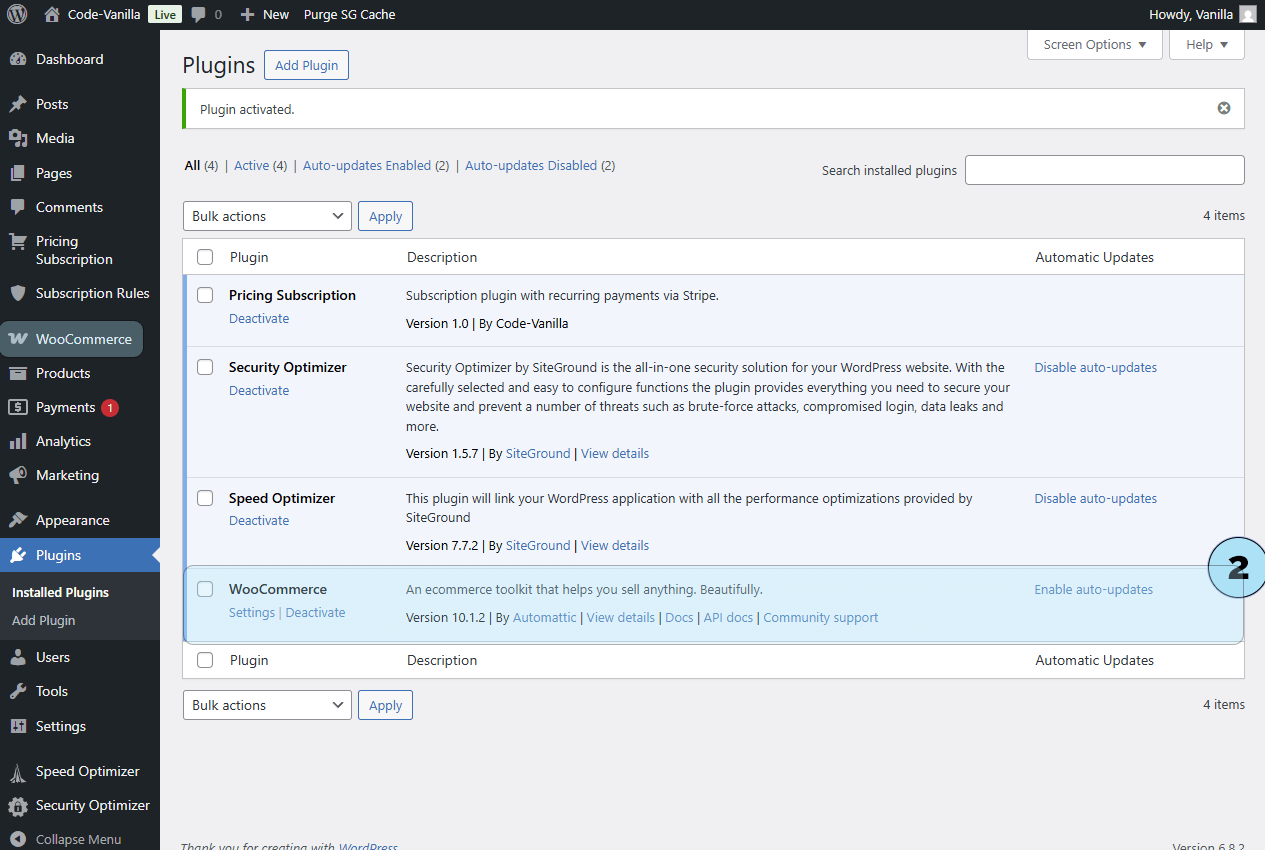Dismiss the Plugin activated notice
This screenshot has width=1265, height=850.
pyautogui.click(x=1223, y=108)
